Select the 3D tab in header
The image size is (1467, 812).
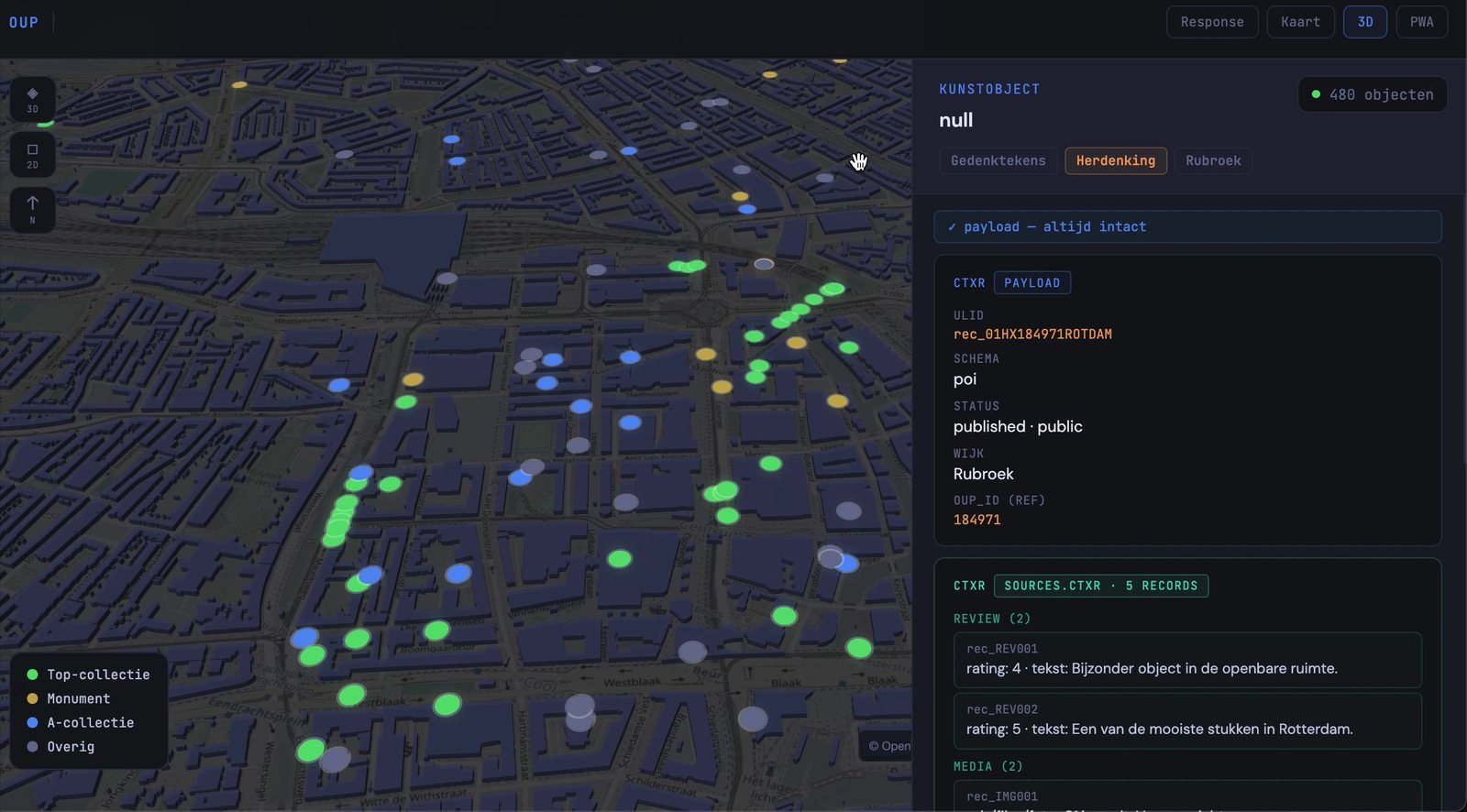click(1365, 22)
